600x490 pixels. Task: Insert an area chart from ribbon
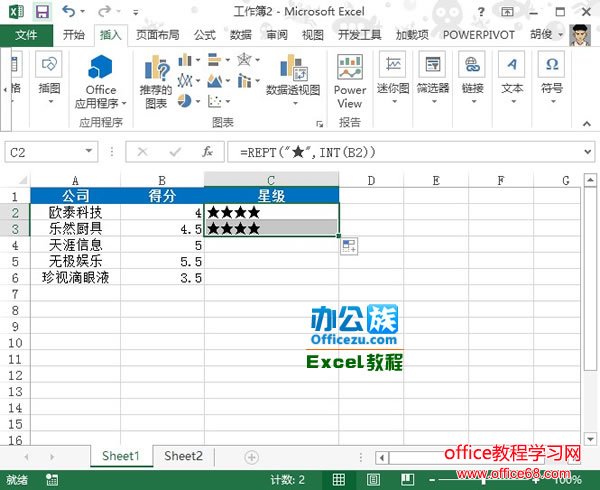pos(214,81)
